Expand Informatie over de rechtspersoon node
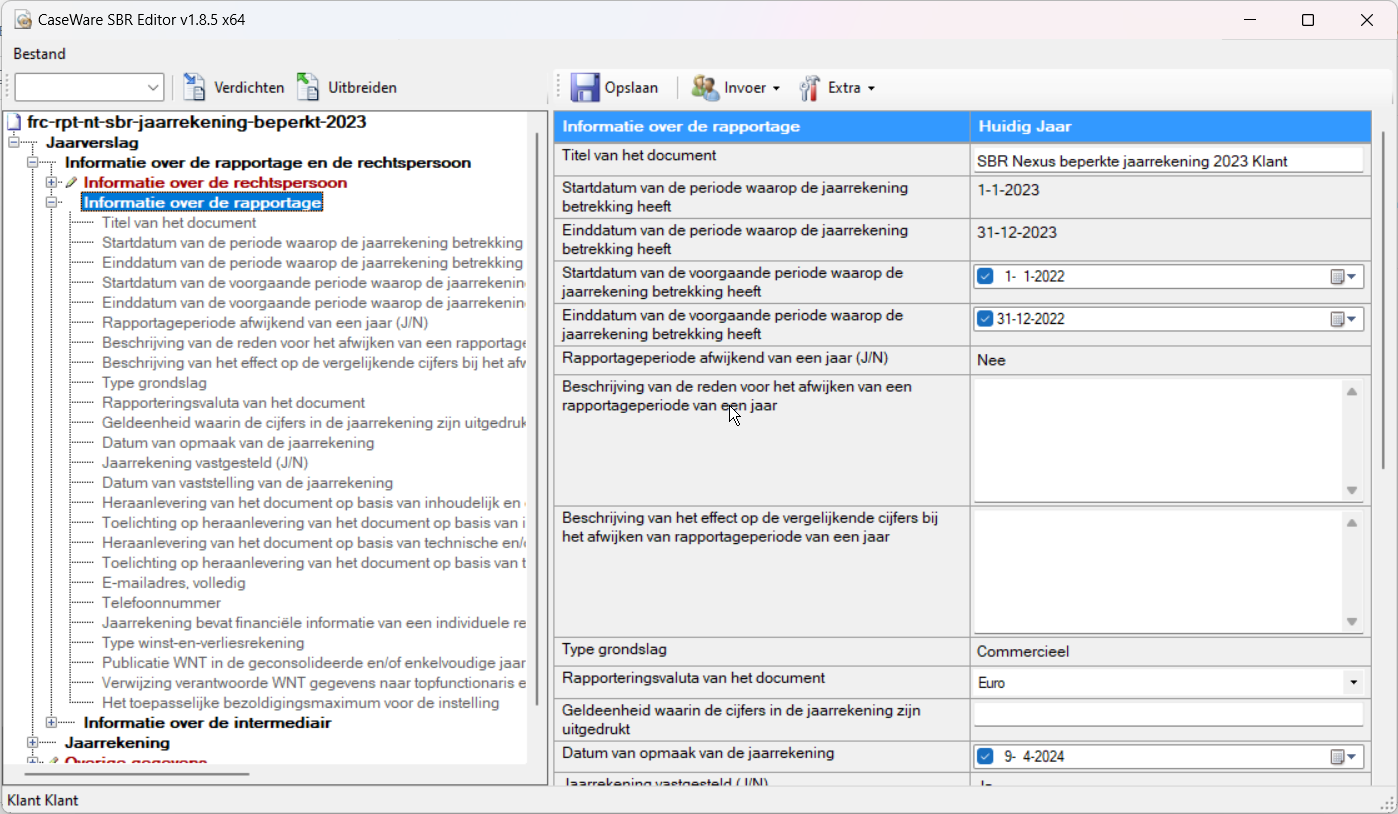The width and height of the screenshot is (1398, 814). (x=52, y=183)
